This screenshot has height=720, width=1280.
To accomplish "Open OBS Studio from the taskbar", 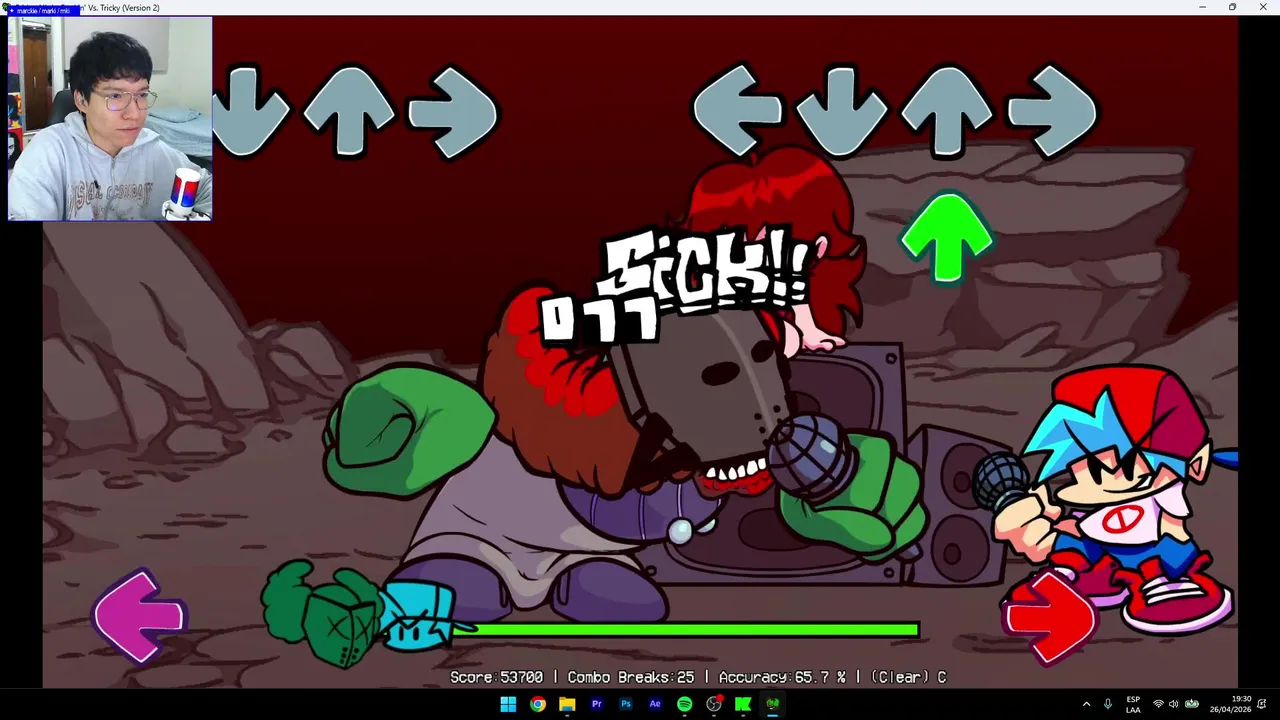I will click(x=714, y=704).
